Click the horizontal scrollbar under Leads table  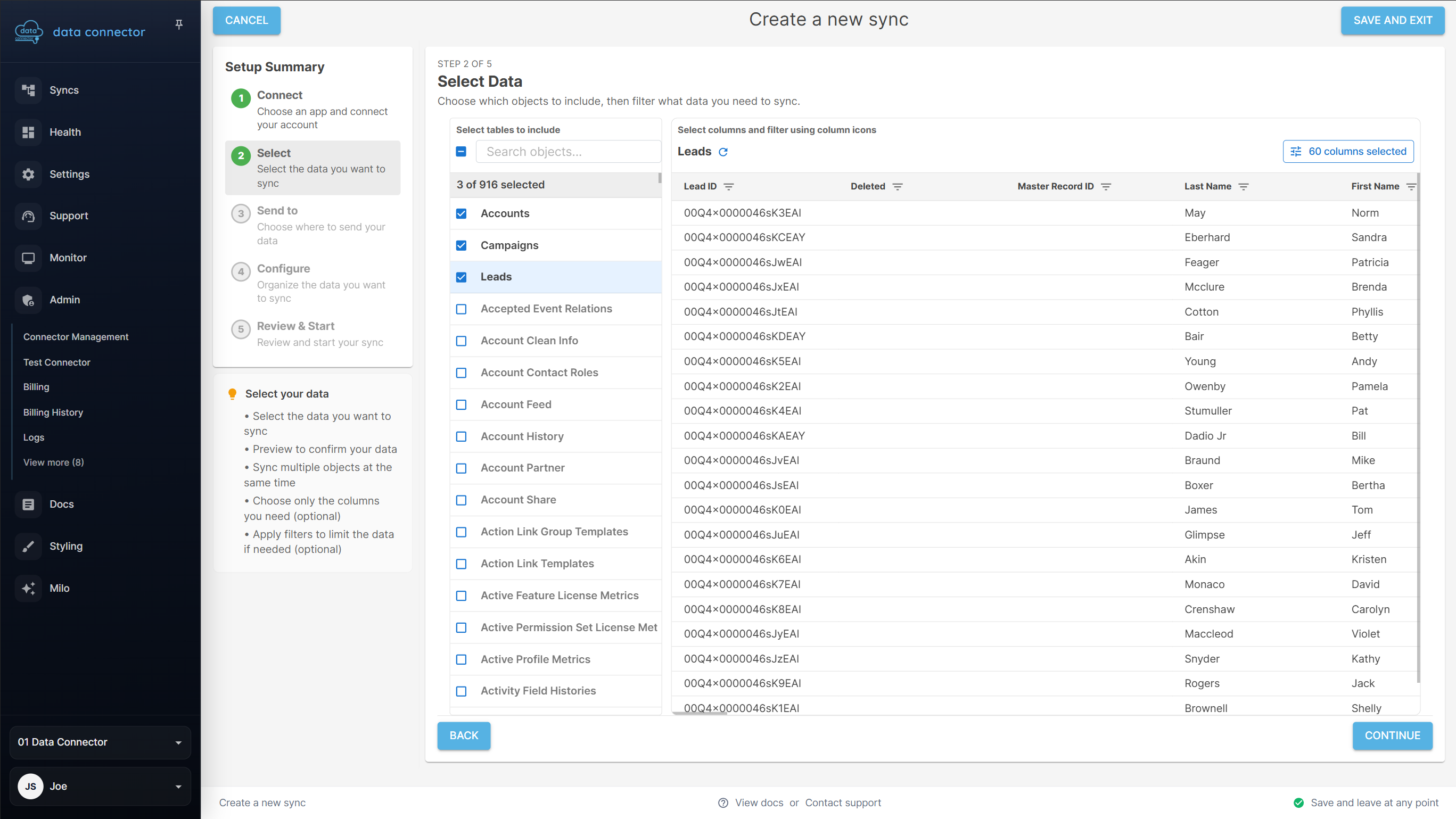click(700, 714)
